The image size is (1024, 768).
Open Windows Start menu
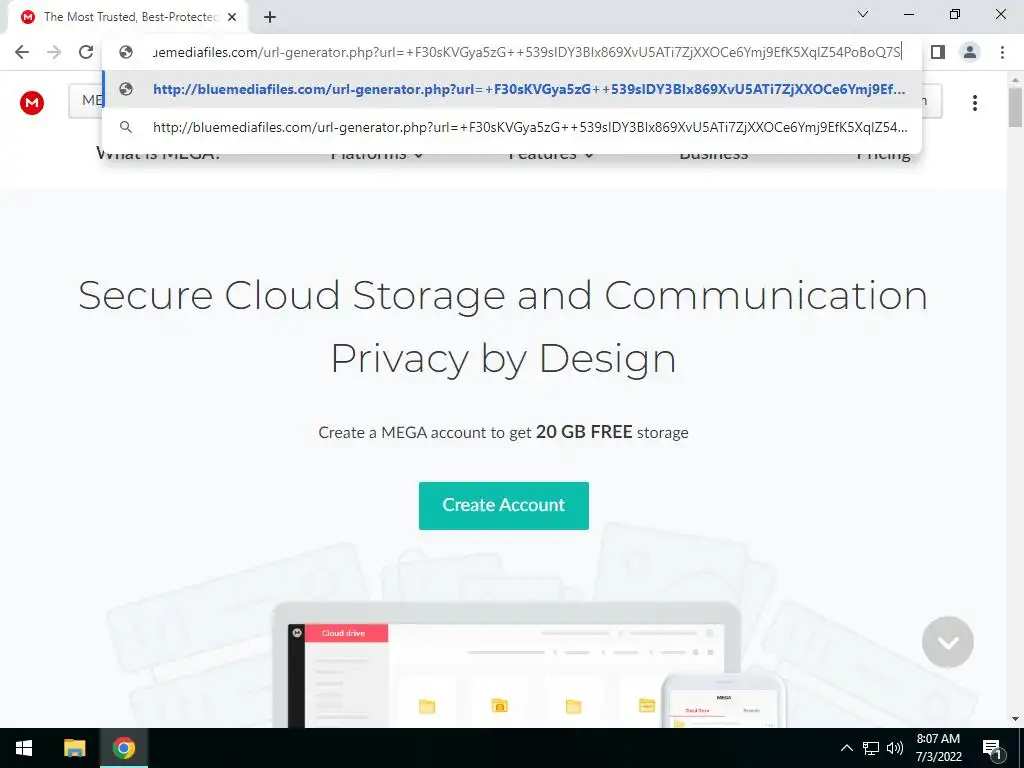tap(24, 748)
